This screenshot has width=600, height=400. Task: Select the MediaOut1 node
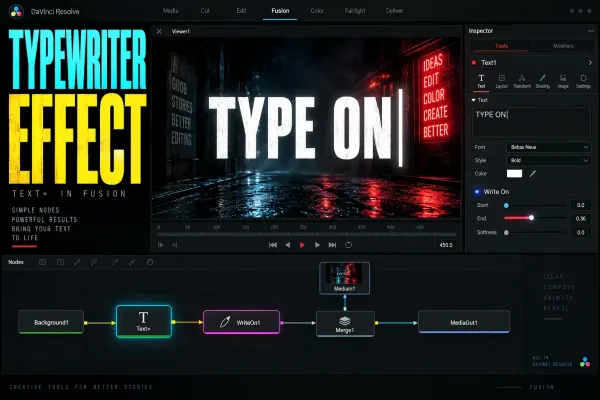tap(464, 322)
